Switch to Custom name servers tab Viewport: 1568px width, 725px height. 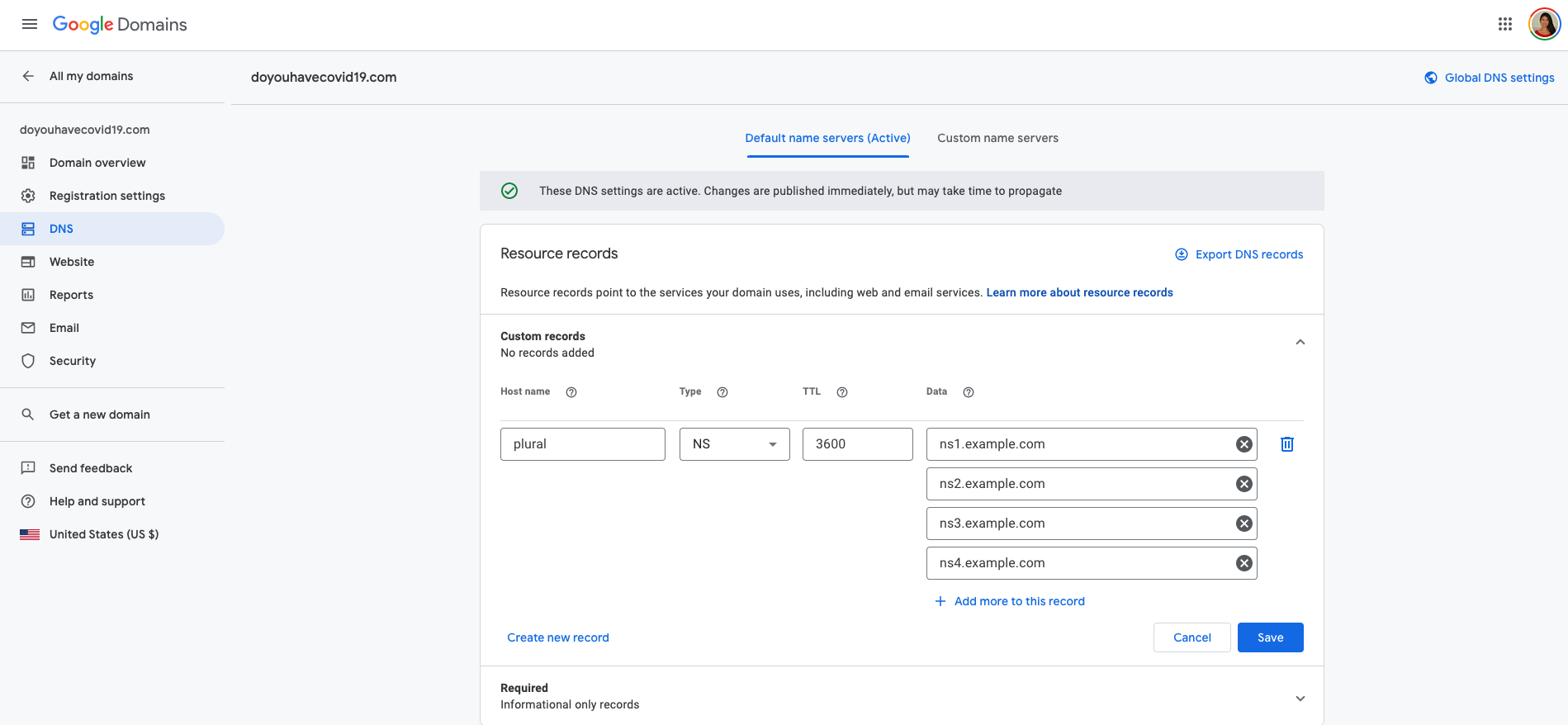(997, 138)
